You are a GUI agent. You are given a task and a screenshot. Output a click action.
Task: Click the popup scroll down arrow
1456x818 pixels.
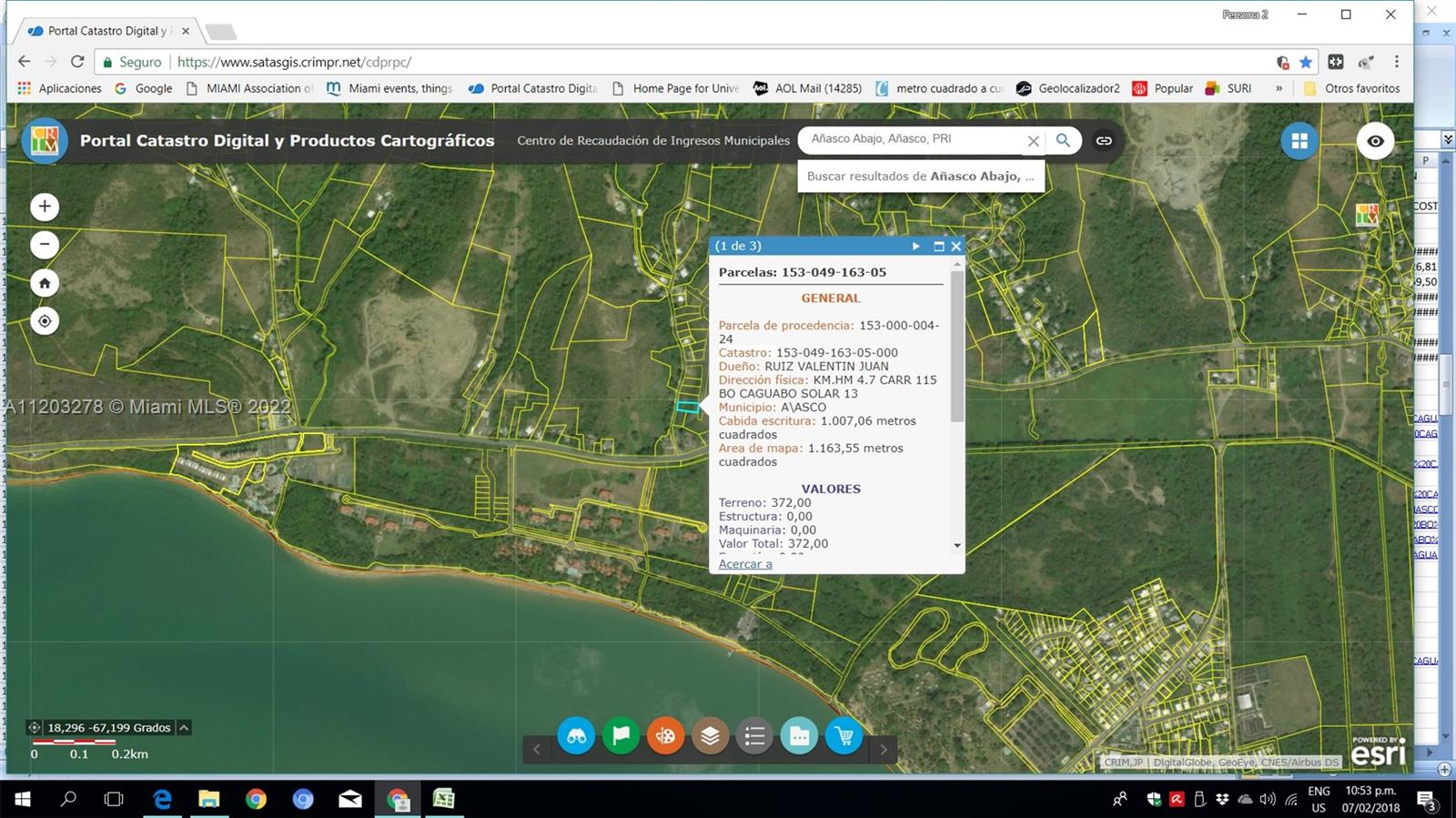pyautogui.click(x=956, y=546)
